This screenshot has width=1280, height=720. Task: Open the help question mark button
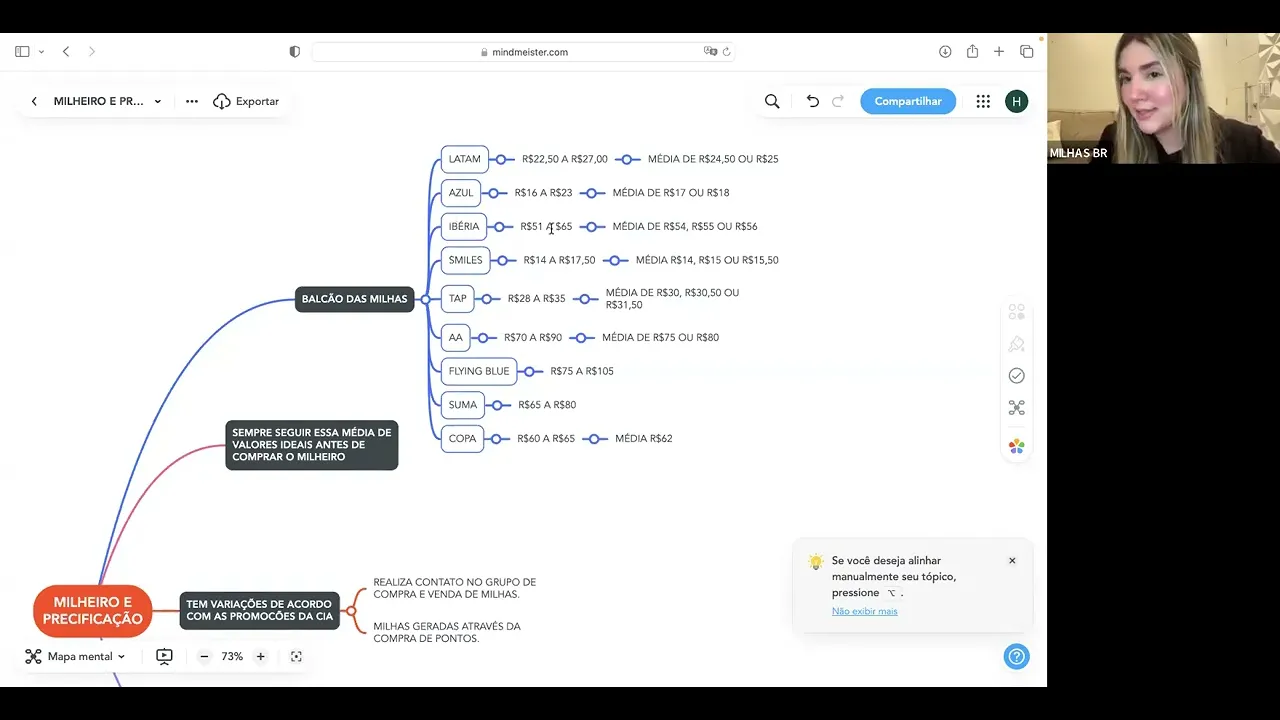point(1016,657)
